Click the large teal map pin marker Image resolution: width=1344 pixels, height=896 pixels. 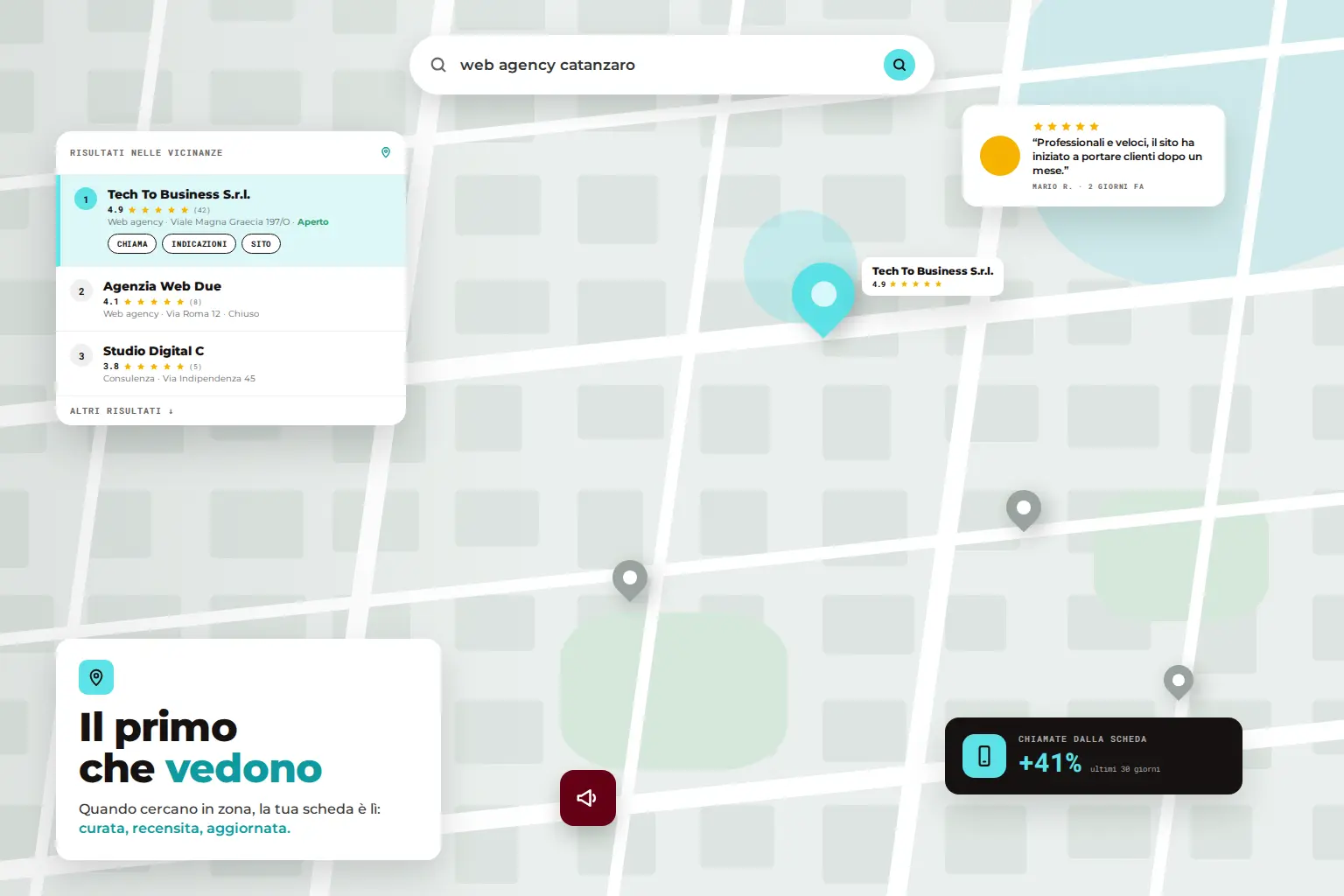823,299
